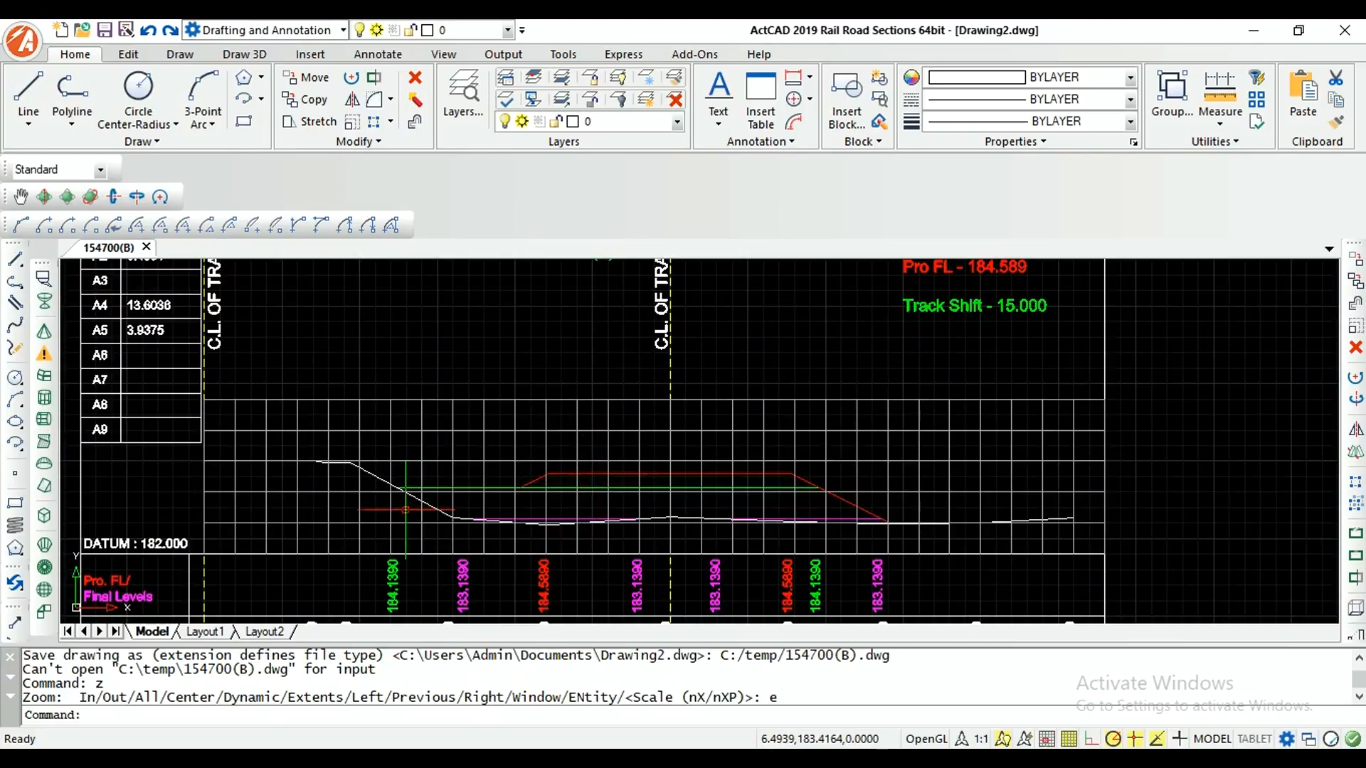Select the Pan hand tool
1366x768 pixels.
[x=20, y=197]
